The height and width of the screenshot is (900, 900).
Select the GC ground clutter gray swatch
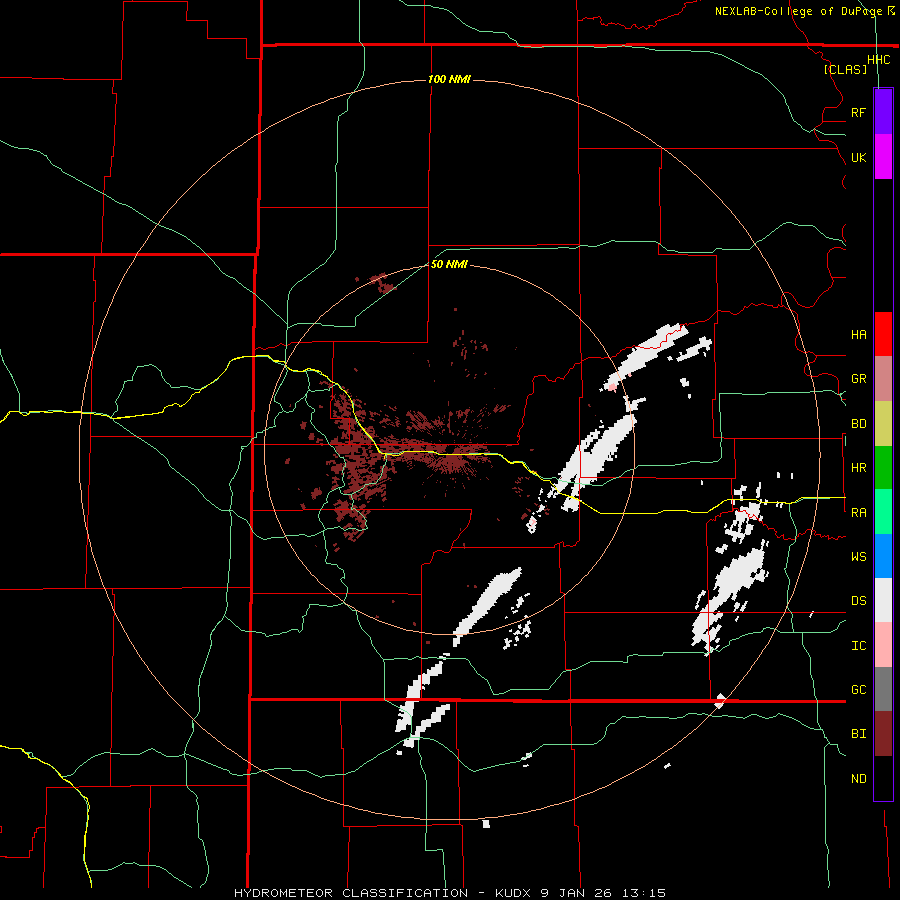(x=883, y=689)
